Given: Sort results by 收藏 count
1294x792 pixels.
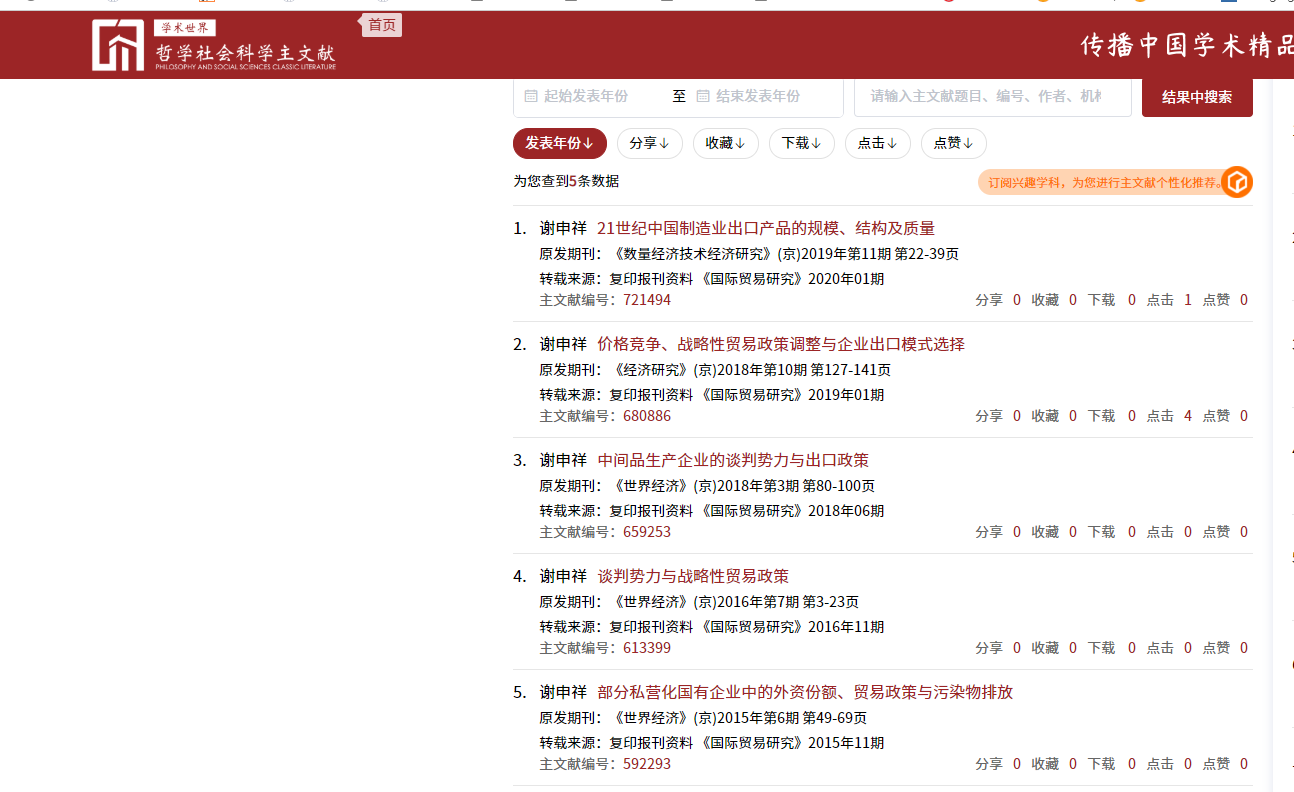Looking at the screenshot, I should pos(725,143).
